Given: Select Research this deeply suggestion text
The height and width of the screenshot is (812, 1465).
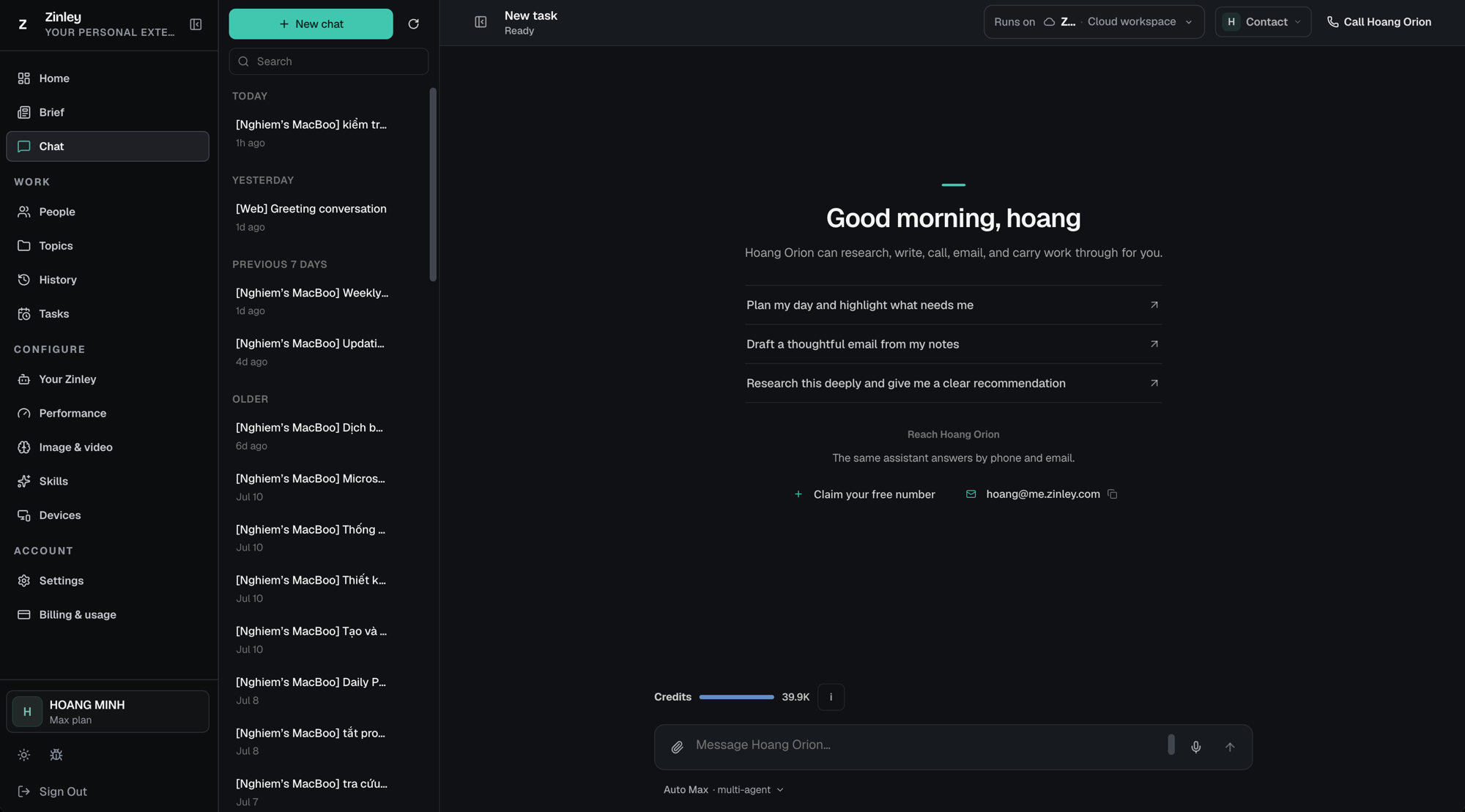Looking at the screenshot, I should click(x=905, y=383).
